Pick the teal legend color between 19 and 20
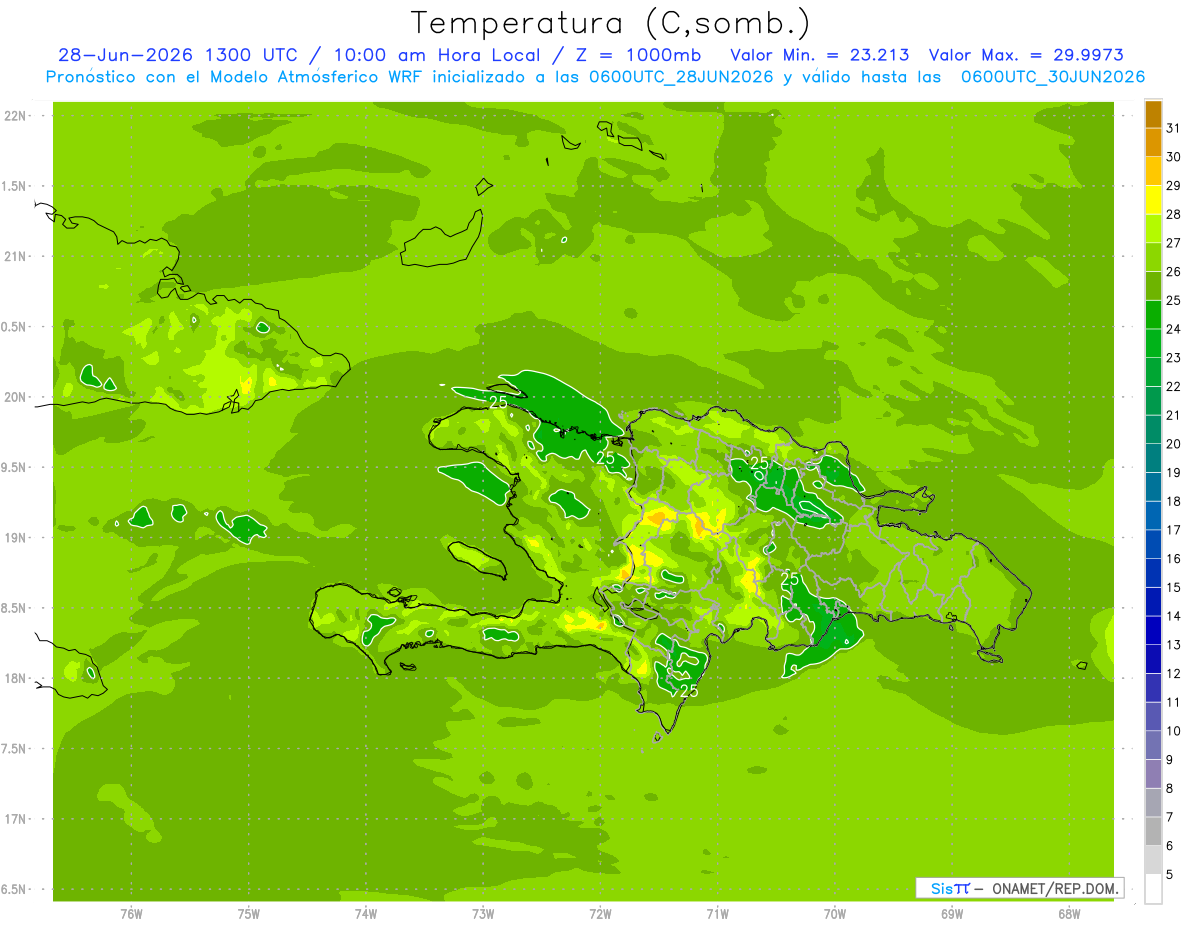The height and width of the screenshot is (927, 1200). point(1153,458)
